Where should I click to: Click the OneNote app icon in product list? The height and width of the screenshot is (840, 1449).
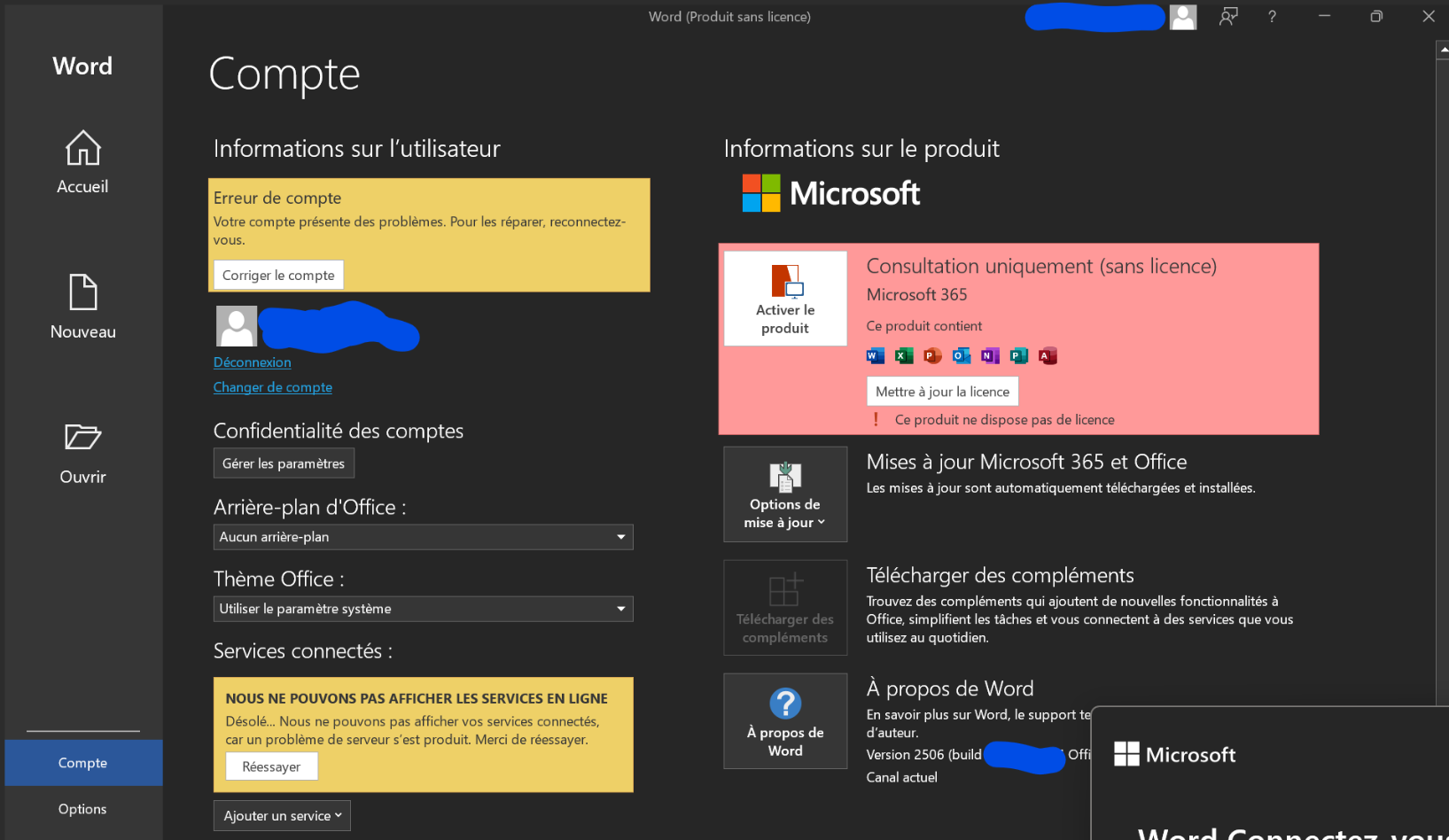[x=990, y=355]
